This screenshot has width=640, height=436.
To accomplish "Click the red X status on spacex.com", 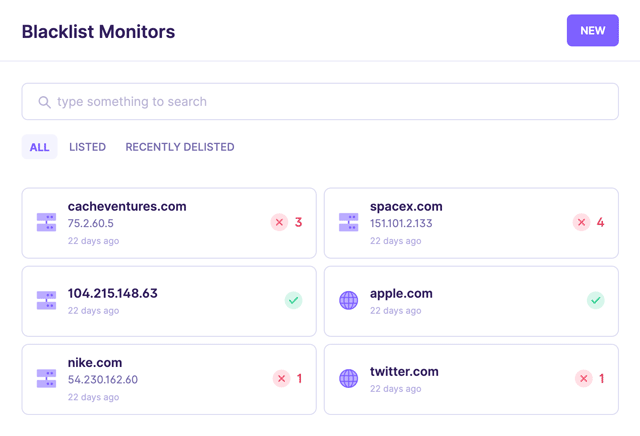I will coord(581,222).
